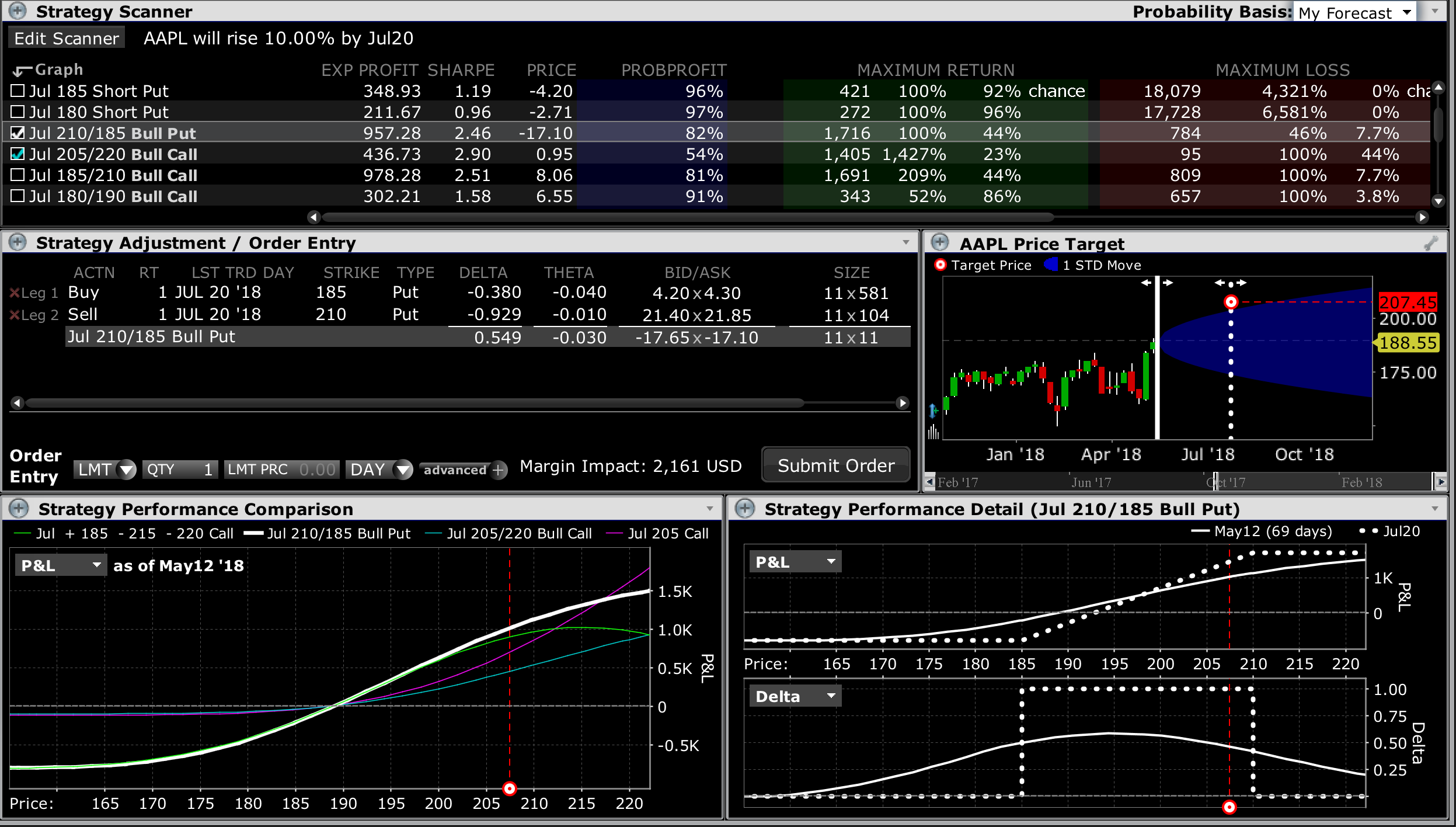Viewport: 1456px width, 827px height.
Task: Open the detail chart P&L dropdown
Action: click(795, 562)
